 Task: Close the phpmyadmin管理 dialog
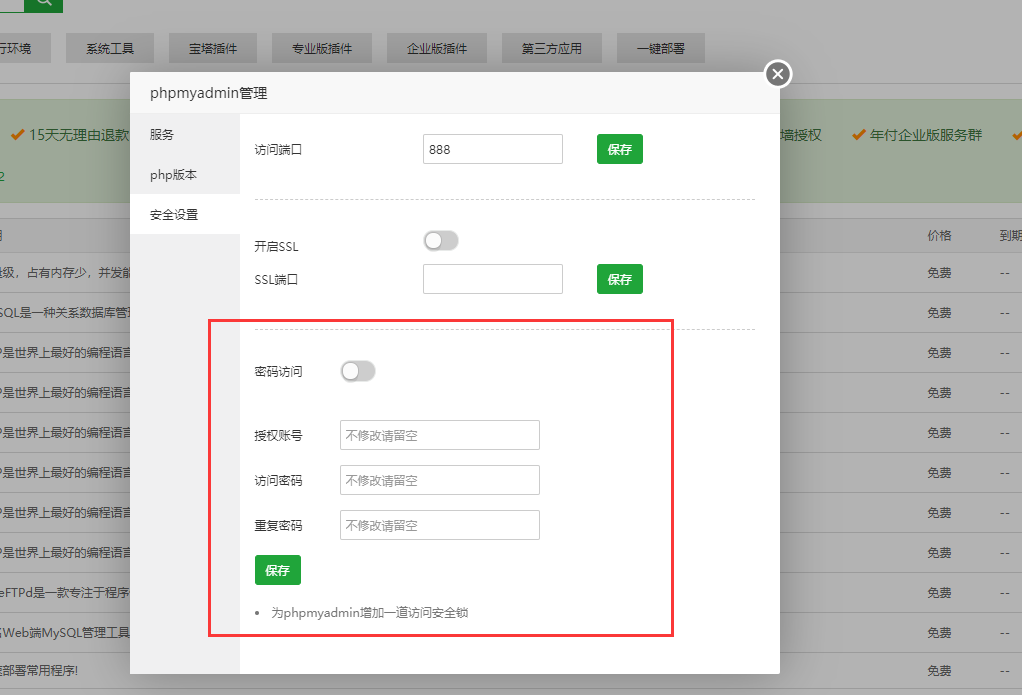coord(778,74)
